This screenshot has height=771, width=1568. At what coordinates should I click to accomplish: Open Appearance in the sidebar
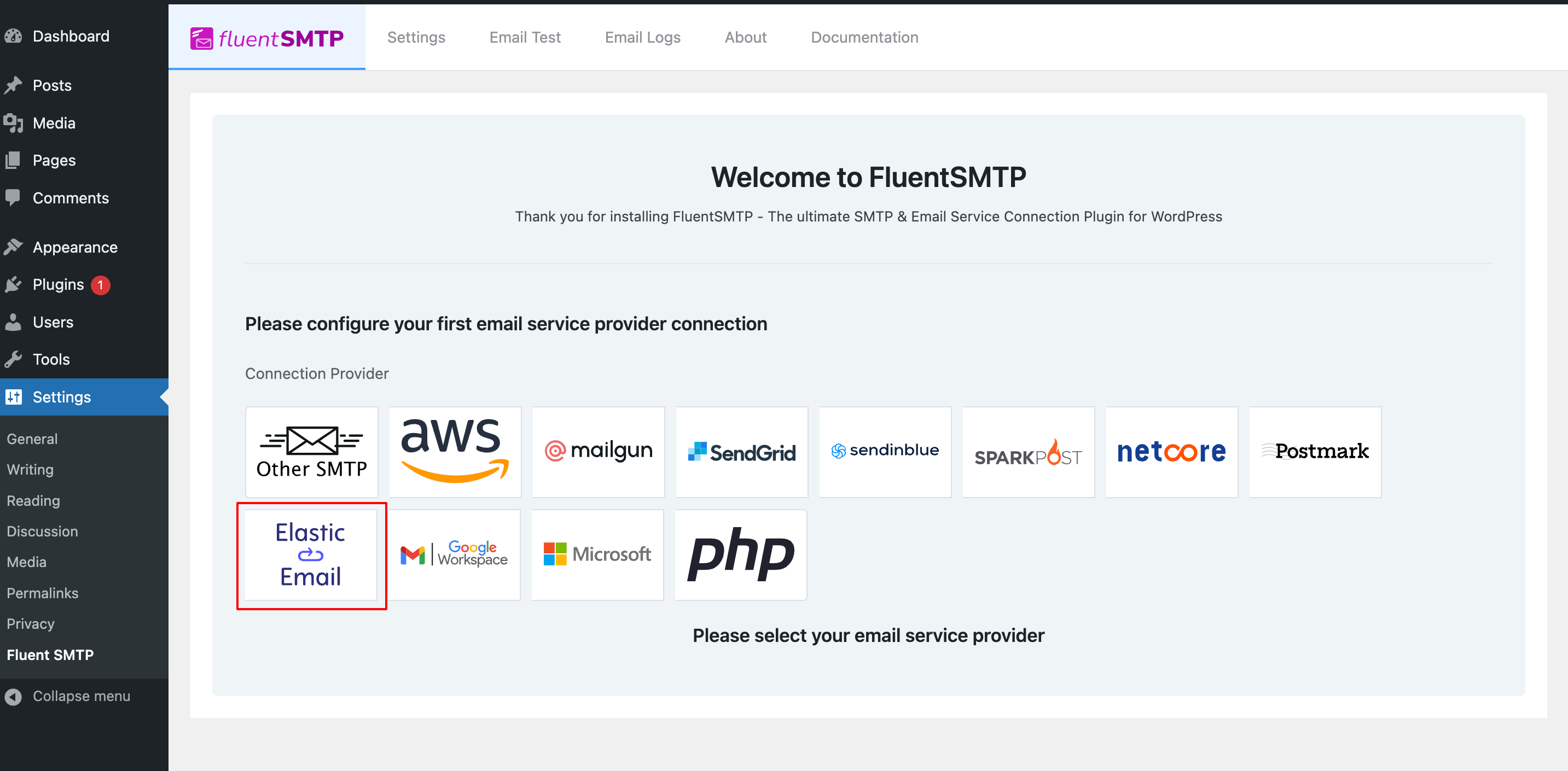[x=84, y=247]
